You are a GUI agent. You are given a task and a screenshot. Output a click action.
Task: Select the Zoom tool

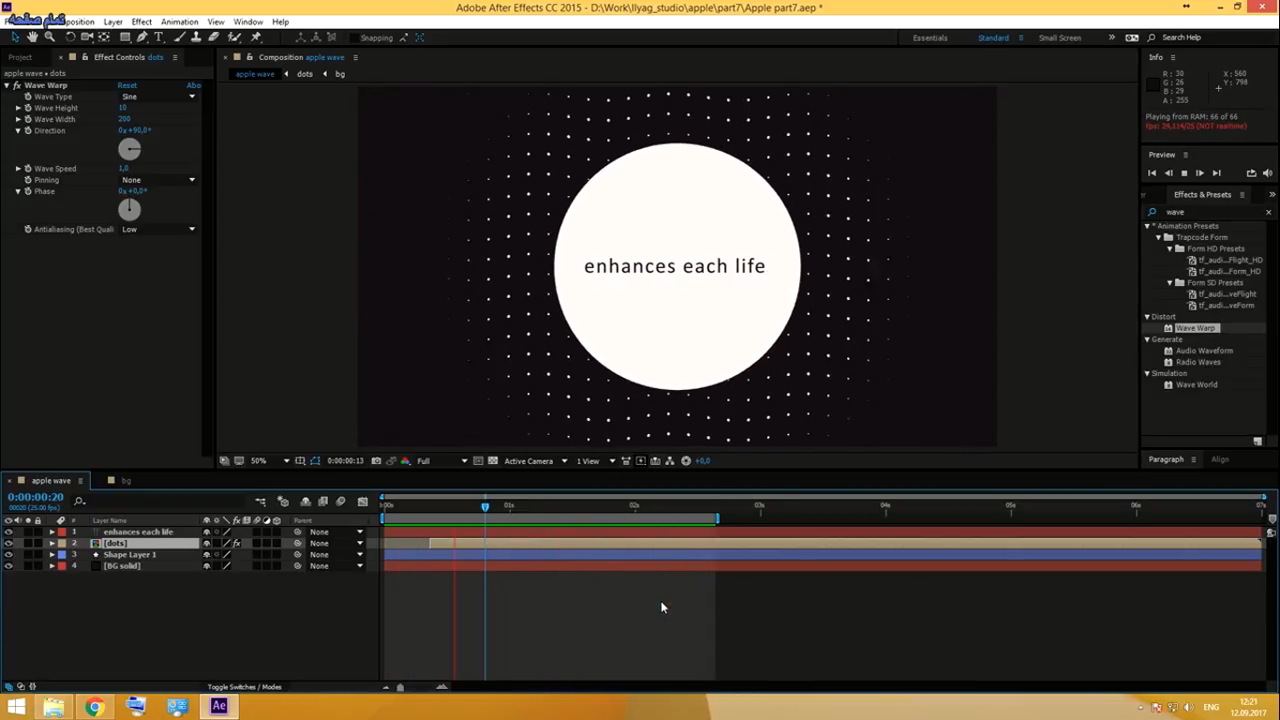coord(49,37)
